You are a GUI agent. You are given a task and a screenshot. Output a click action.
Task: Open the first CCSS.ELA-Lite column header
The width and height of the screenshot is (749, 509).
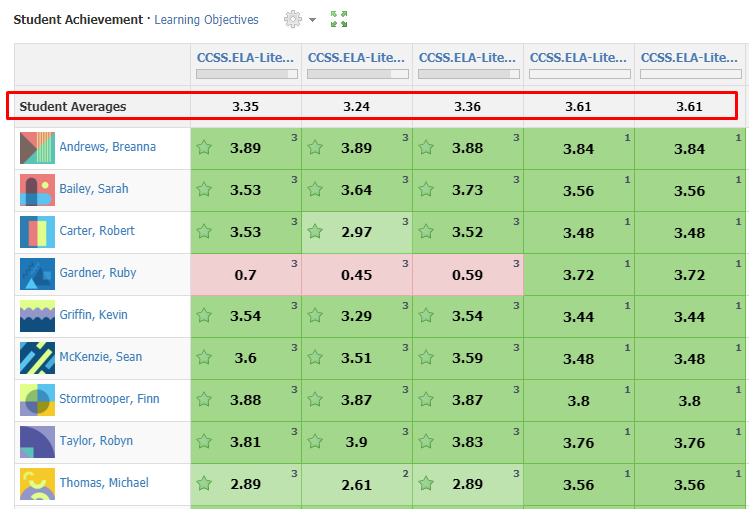(x=245, y=58)
